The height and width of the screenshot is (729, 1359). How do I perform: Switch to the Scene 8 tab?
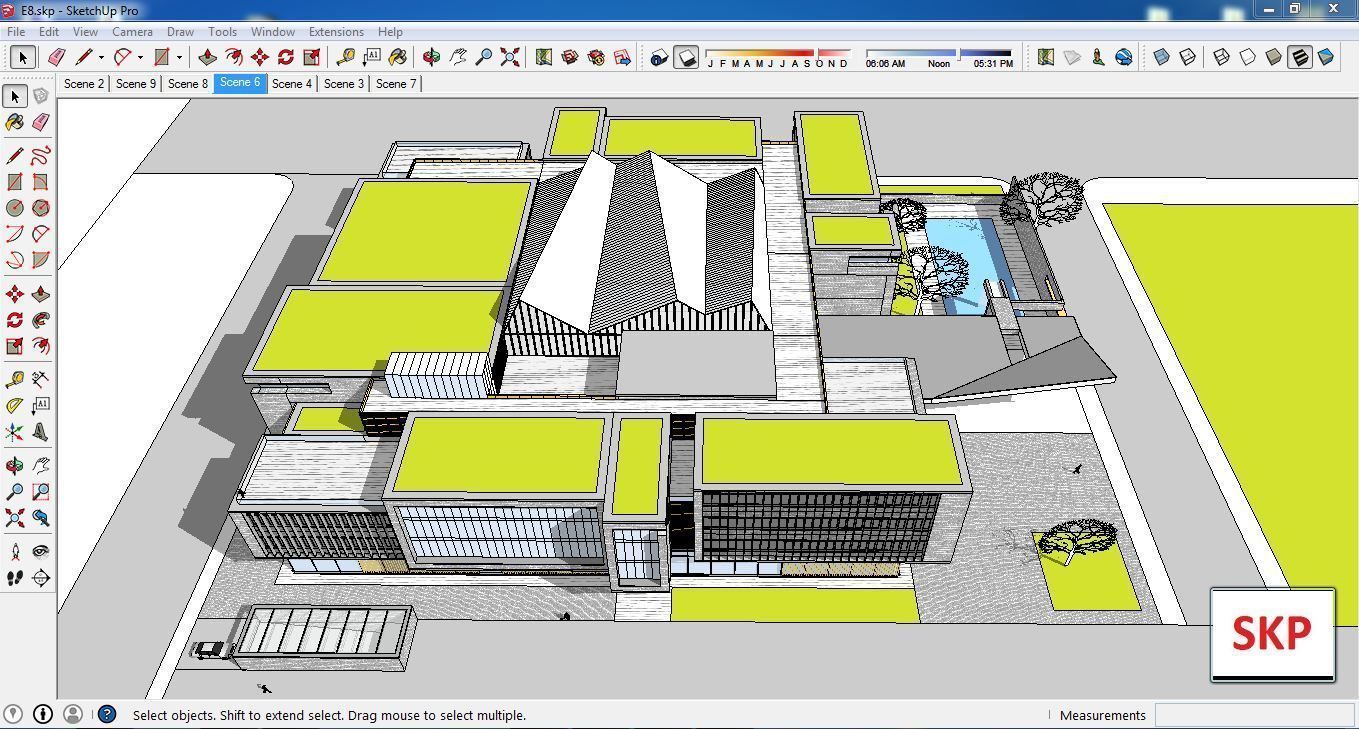point(188,83)
